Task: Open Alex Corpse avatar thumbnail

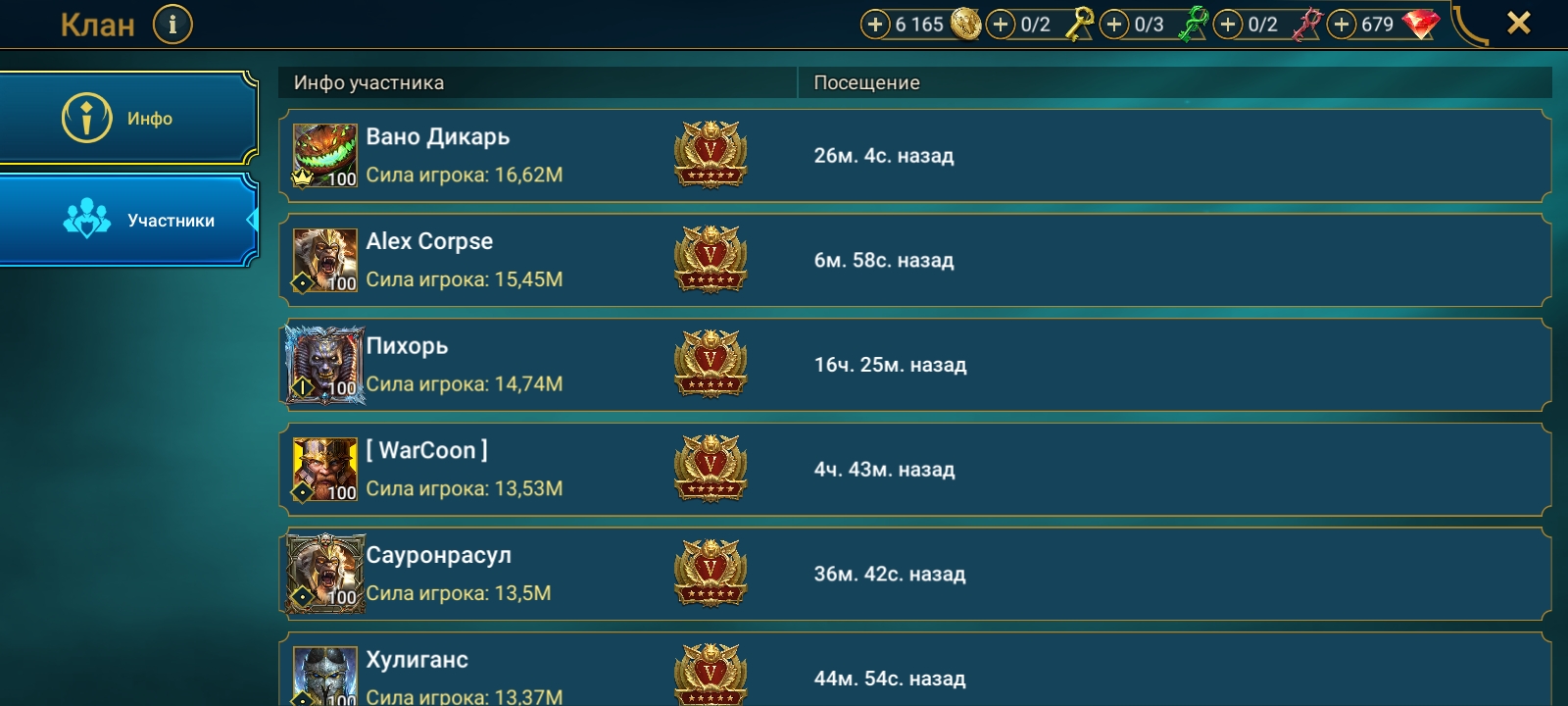Action: pos(324,261)
